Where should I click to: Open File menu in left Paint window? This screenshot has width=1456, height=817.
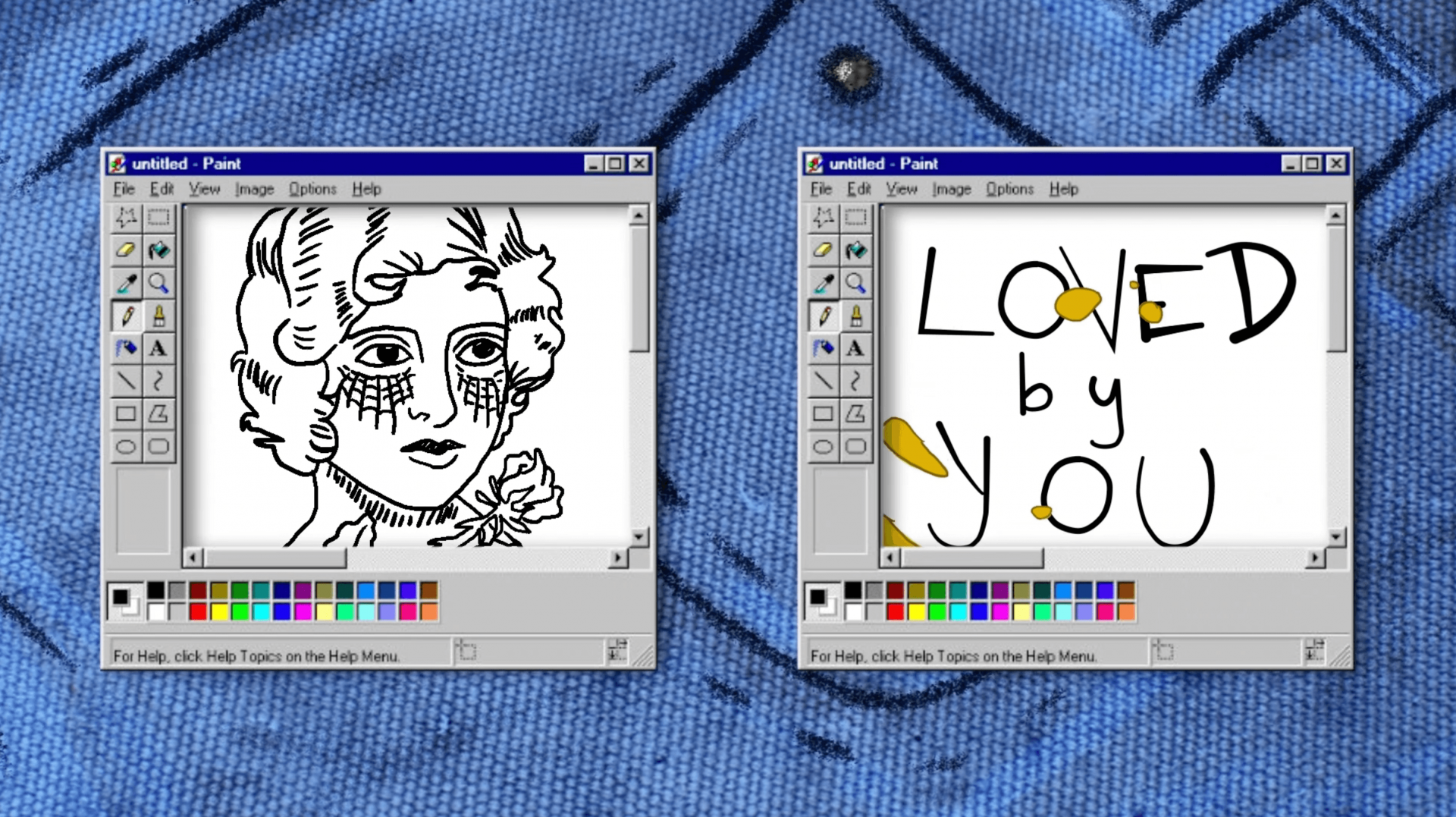coord(124,189)
